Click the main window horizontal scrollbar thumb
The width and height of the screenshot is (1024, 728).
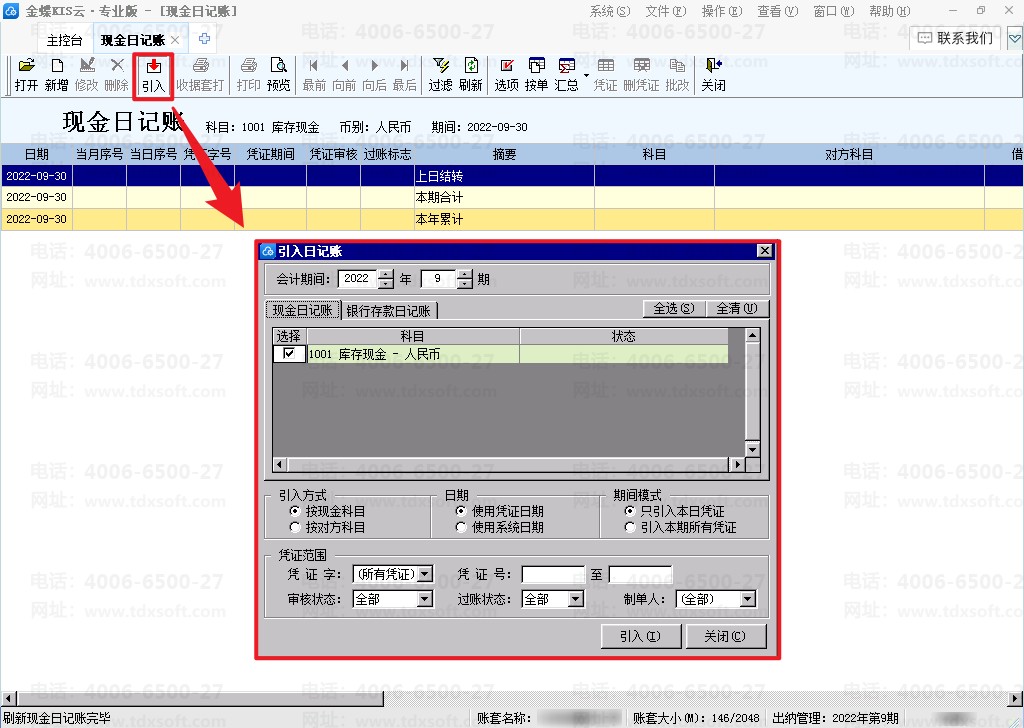point(200,699)
